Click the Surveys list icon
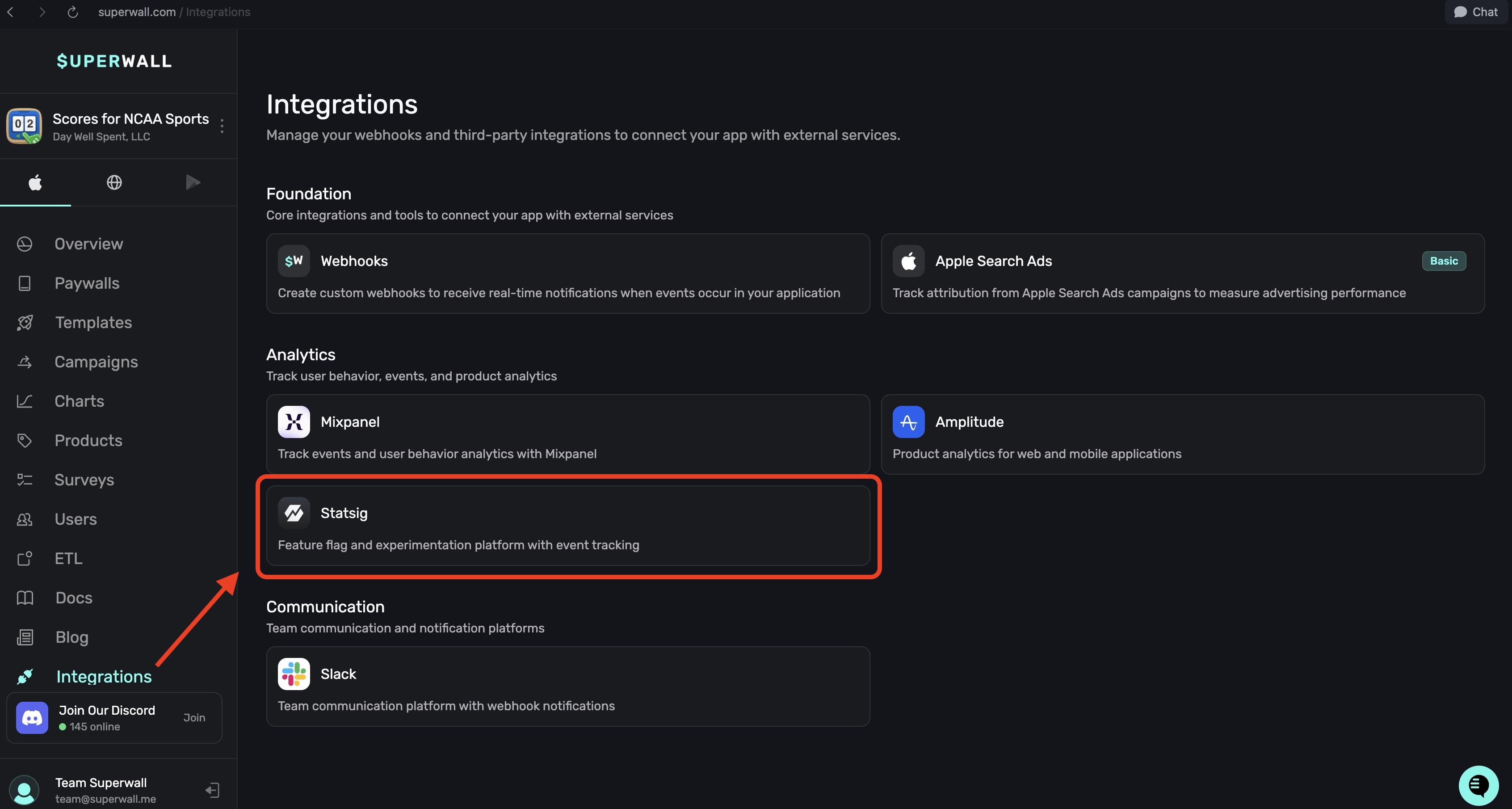Image resolution: width=1512 pixels, height=809 pixels. (x=25, y=480)
